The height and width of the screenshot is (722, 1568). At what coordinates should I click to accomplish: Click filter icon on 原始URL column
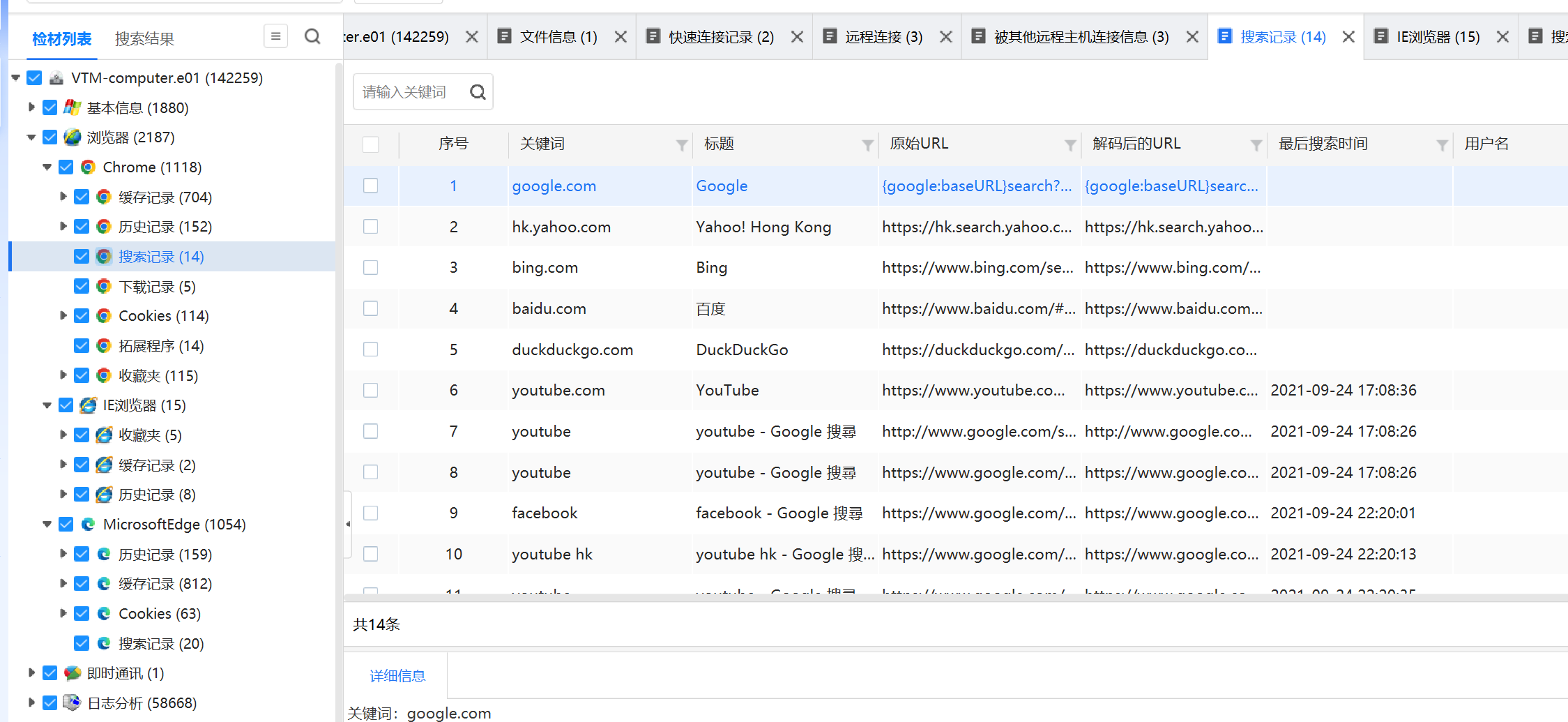tap(1070, 145)
